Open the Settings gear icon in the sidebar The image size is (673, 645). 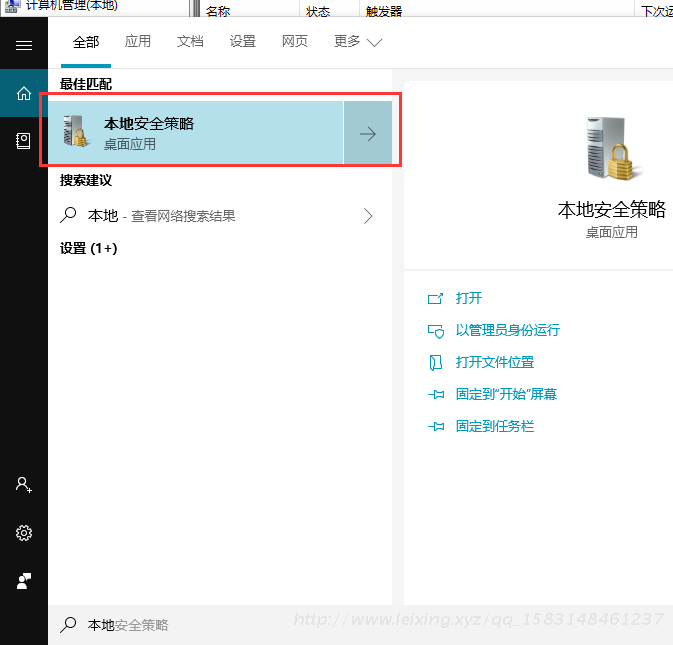(24, 533)
